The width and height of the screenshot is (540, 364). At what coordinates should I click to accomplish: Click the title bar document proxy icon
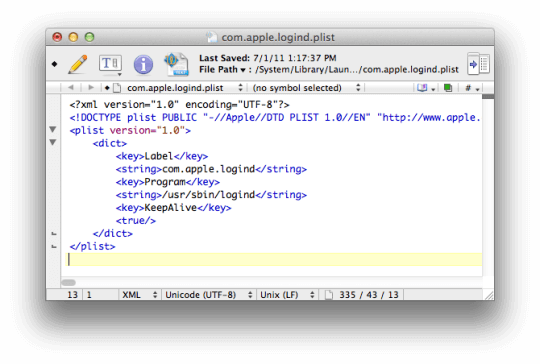click(x=211, y=37)
